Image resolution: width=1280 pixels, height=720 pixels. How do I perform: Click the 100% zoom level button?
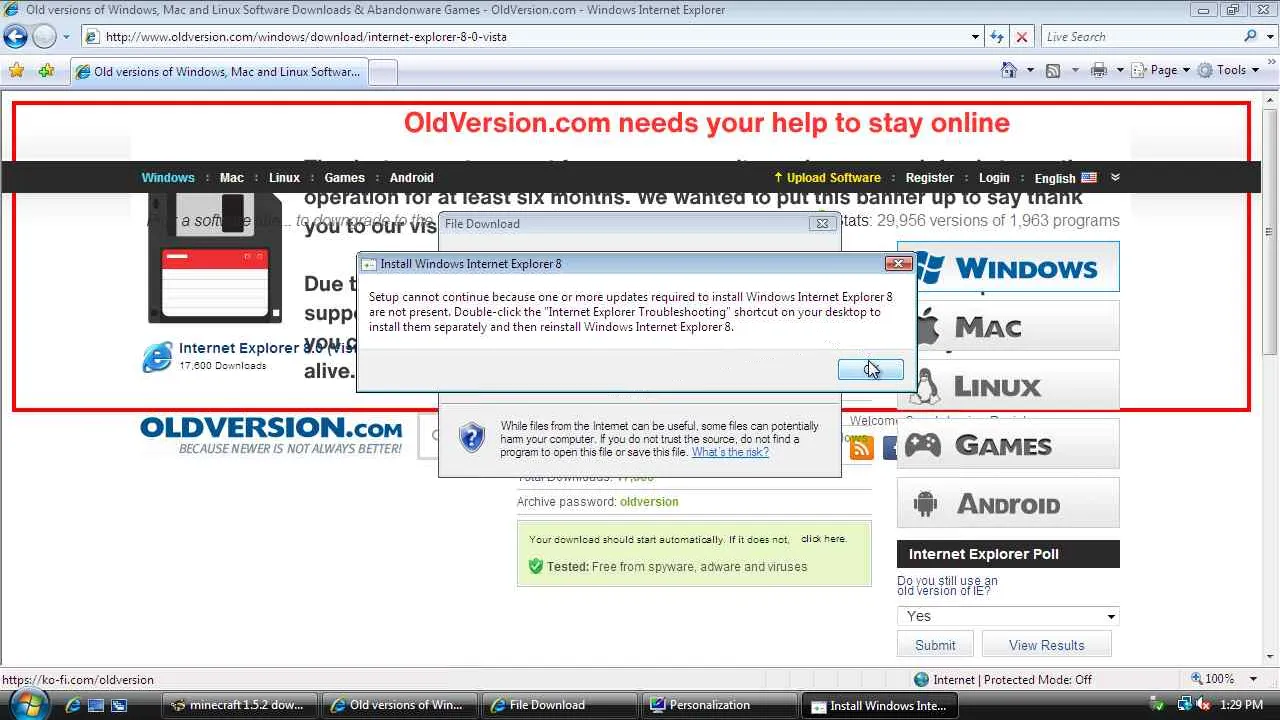[1212, 679]
